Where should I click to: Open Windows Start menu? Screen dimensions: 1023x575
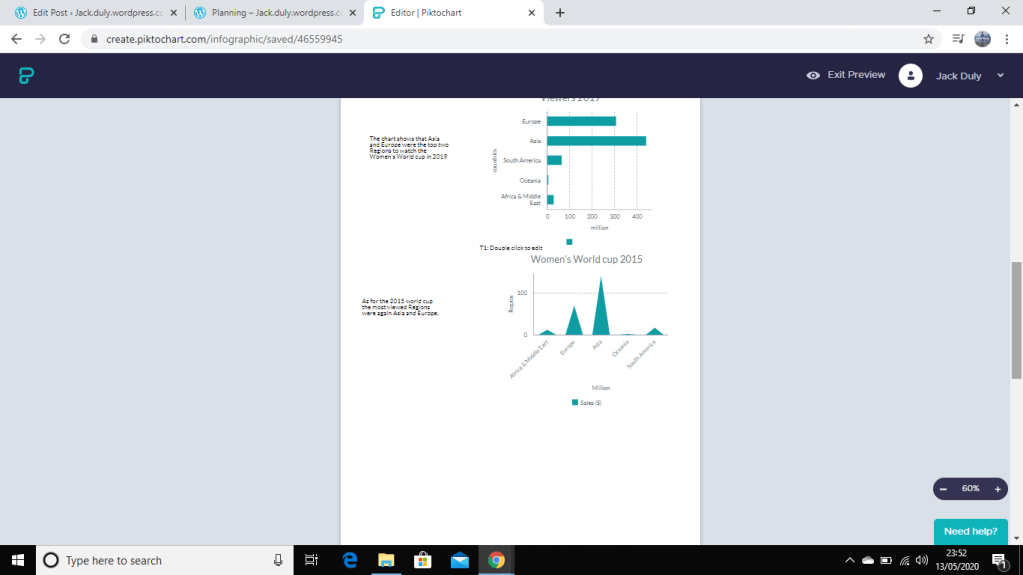[x=17, y=560]
